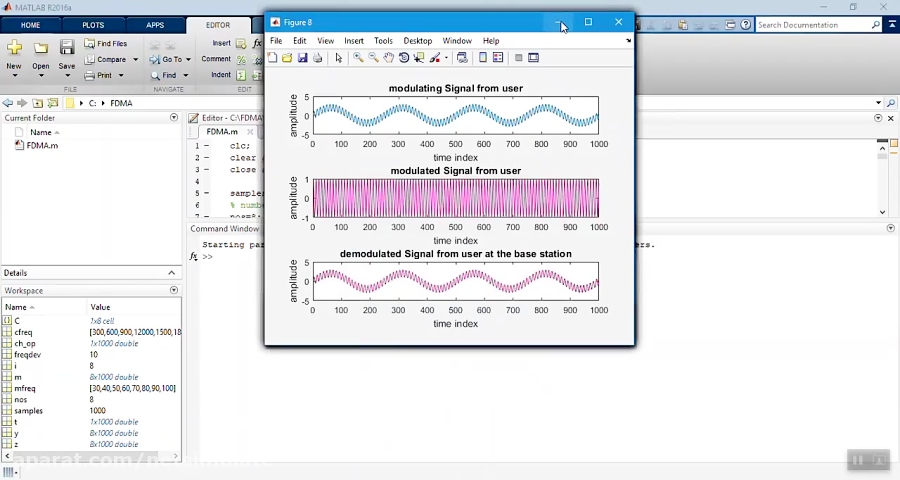Click the Insert Legend icon
The width and height of the screenshot is (900, 480).
(x=498, y=58)
